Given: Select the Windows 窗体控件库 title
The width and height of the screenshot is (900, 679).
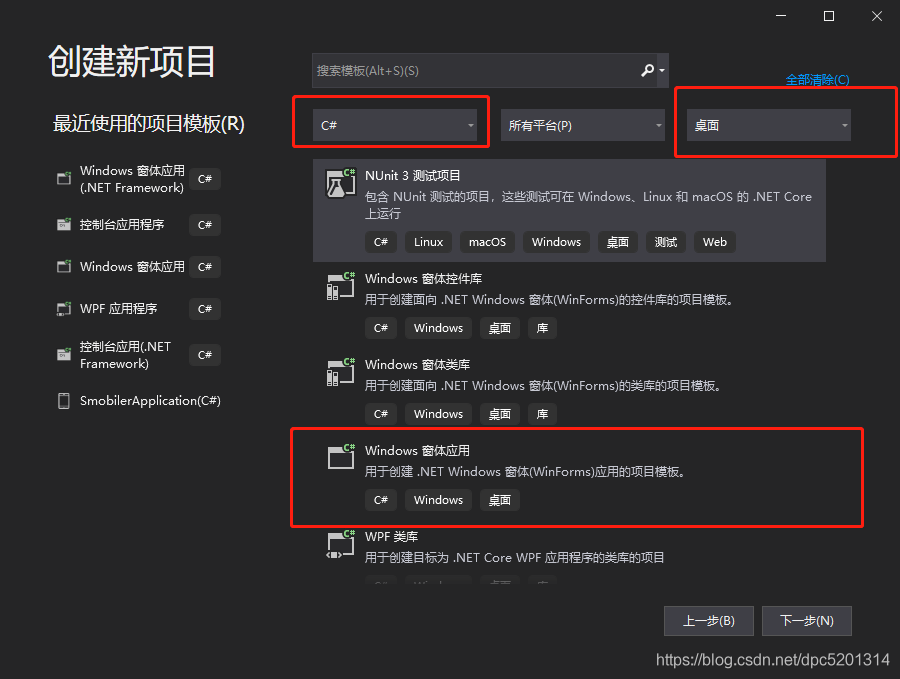Looking at the screenshot, I should click(424, 279).
